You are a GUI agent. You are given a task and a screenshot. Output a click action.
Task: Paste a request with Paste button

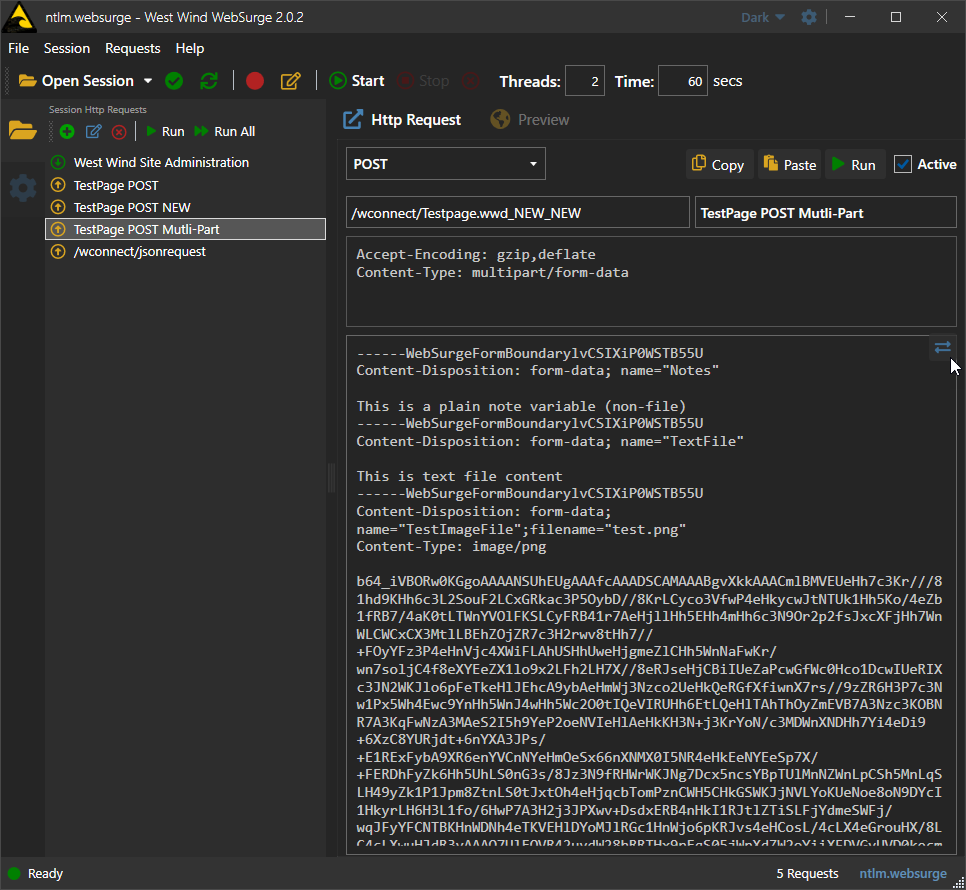tap(790, 164)
